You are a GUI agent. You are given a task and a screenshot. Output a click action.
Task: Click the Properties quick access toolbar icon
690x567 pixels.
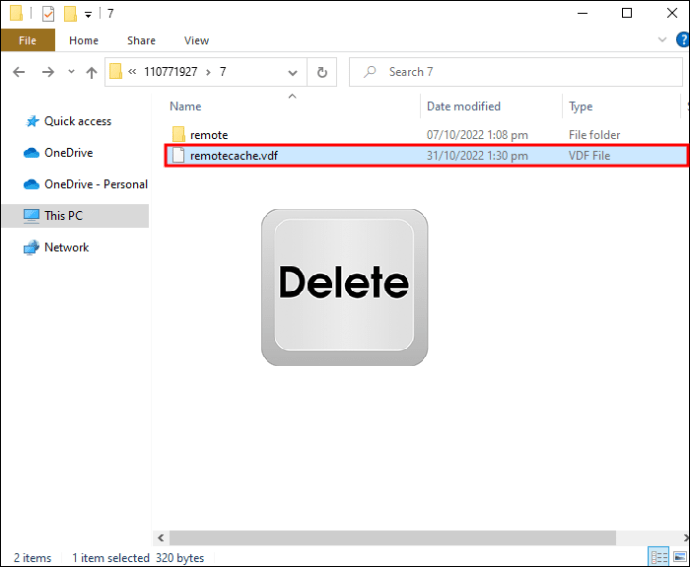pyautogui.click(x=48, y=14)
